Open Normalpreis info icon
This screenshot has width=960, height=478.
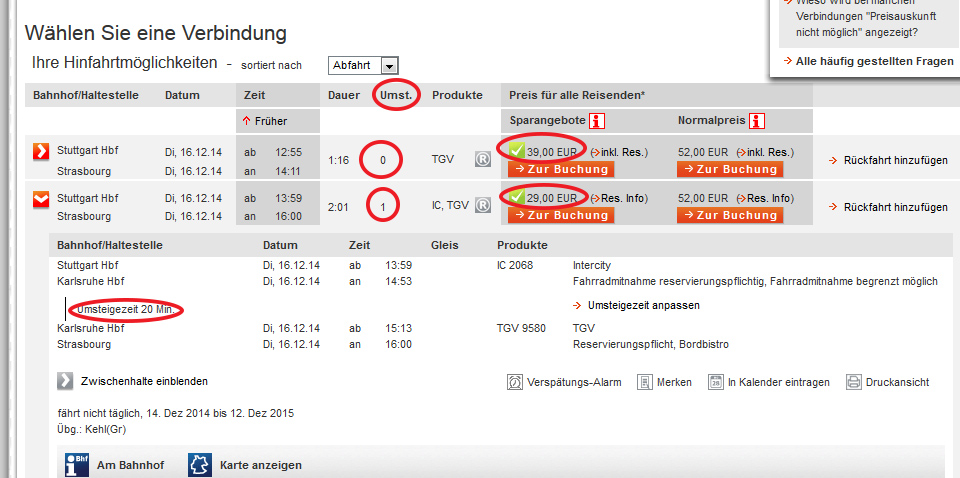click(x=758, y=121)
